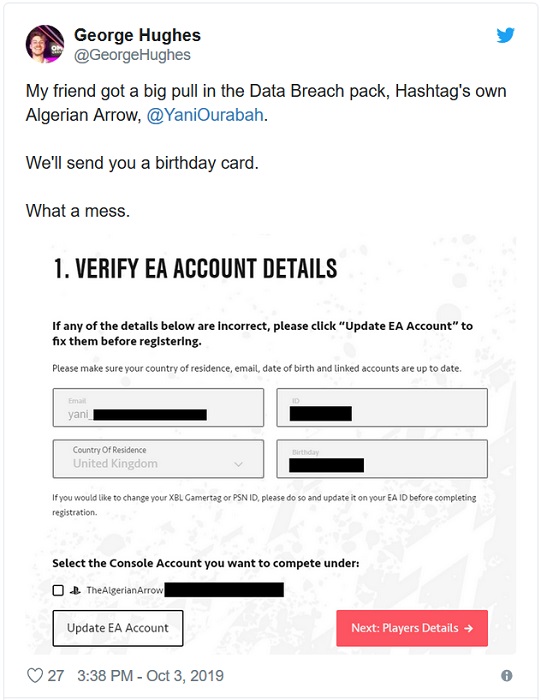Click the 27 likes count
This screenshot has width=541, height=700.
click(x=56, y=676)
